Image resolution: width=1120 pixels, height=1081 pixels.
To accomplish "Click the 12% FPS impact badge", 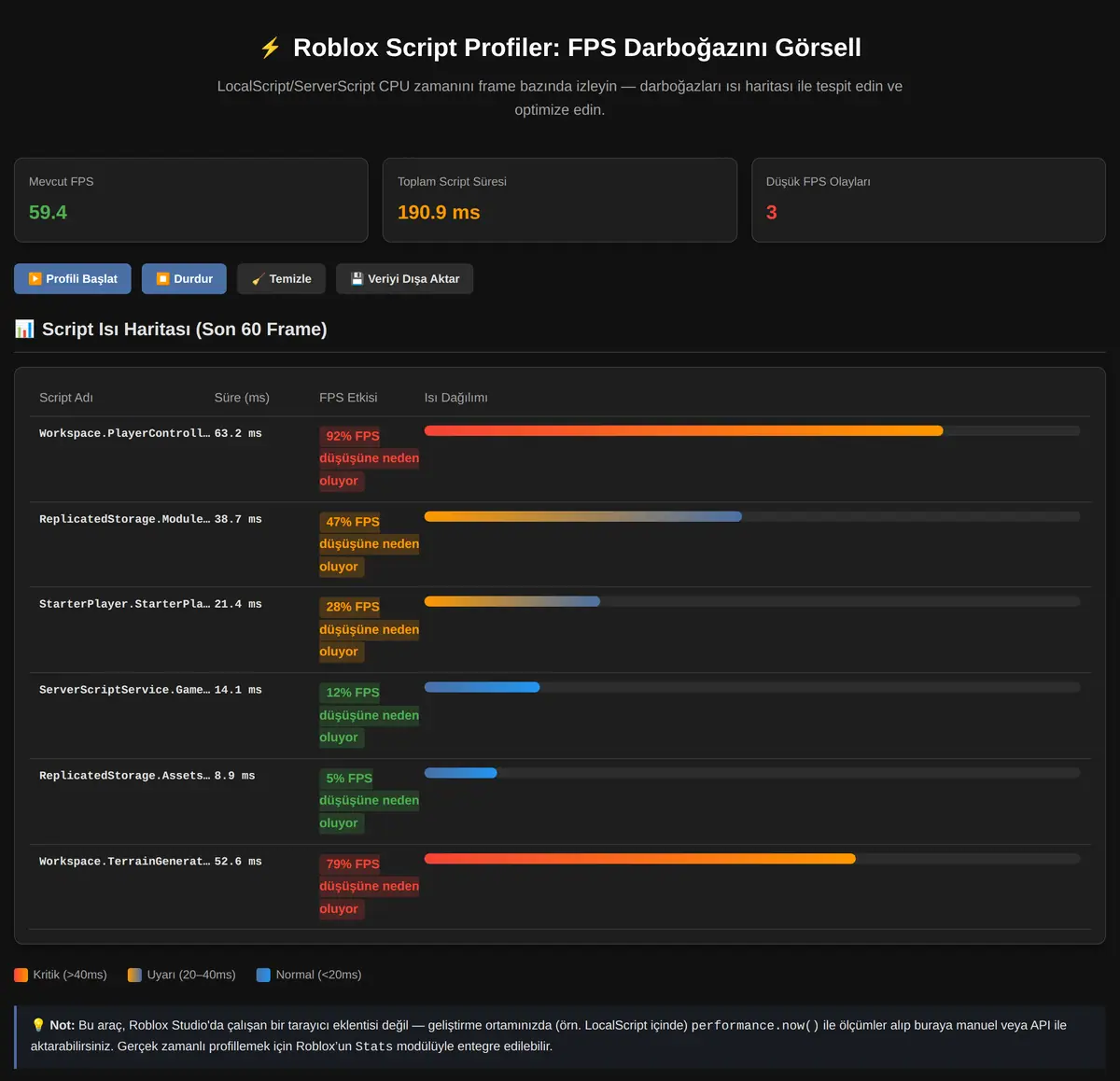I will tap(370, 715).
